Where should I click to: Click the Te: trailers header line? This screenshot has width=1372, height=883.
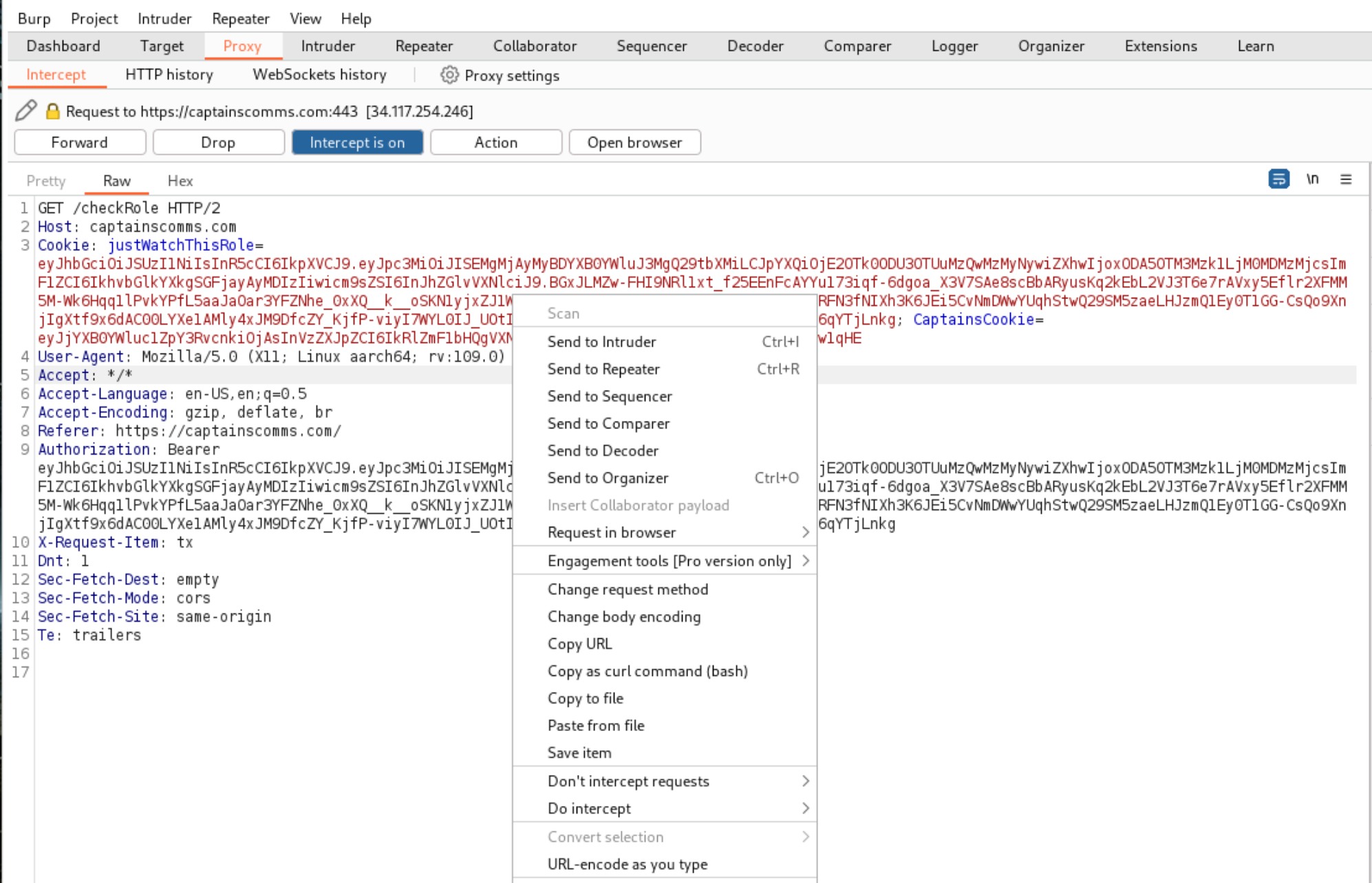click(x=89, y=635)
